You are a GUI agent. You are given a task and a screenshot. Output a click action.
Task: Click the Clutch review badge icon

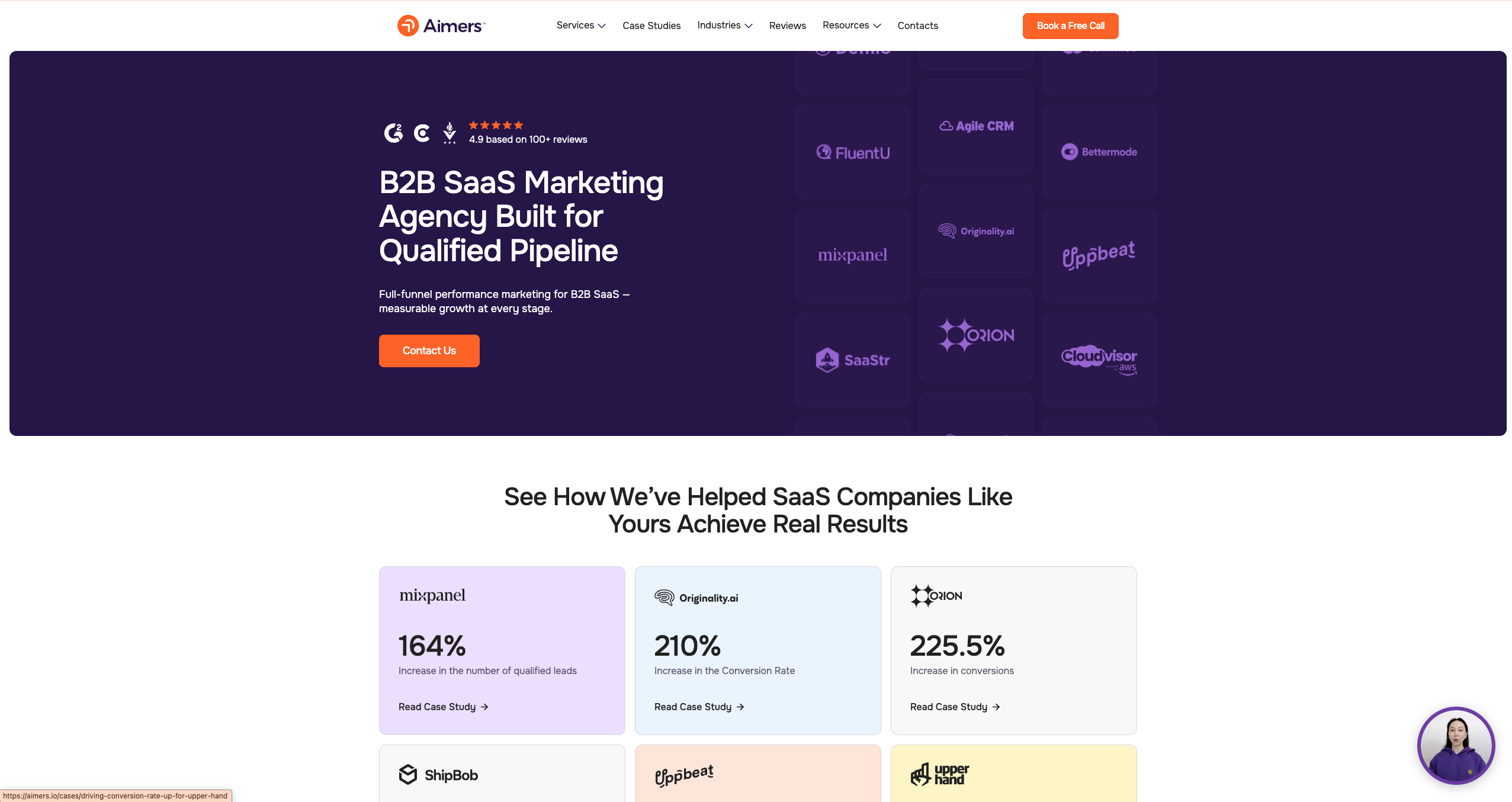(x=422, y=133)
